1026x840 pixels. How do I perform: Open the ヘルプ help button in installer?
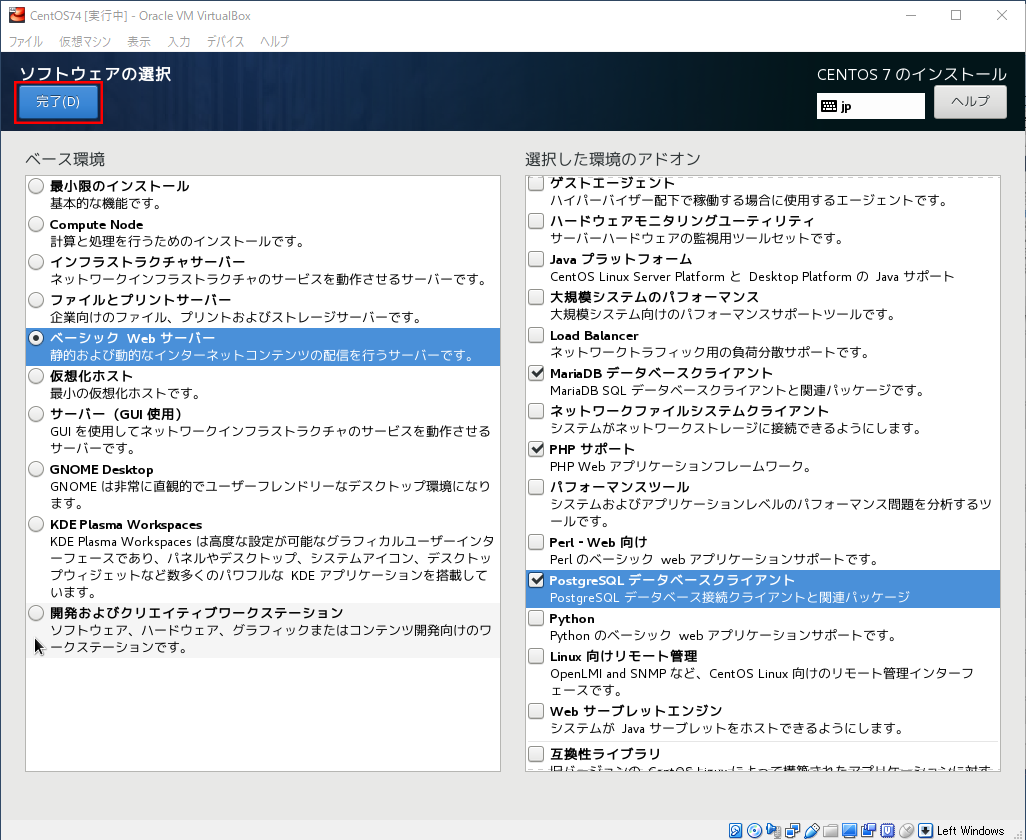pyautogui.click(x=970, y=102)
